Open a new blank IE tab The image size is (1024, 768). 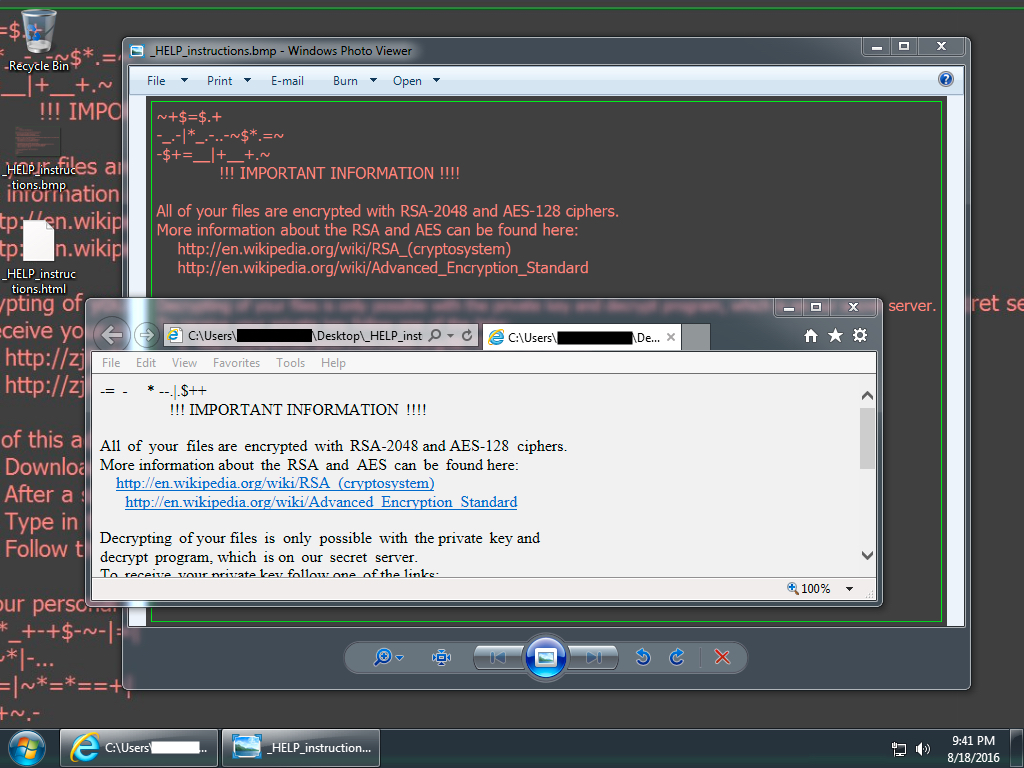tap(696, 338)
